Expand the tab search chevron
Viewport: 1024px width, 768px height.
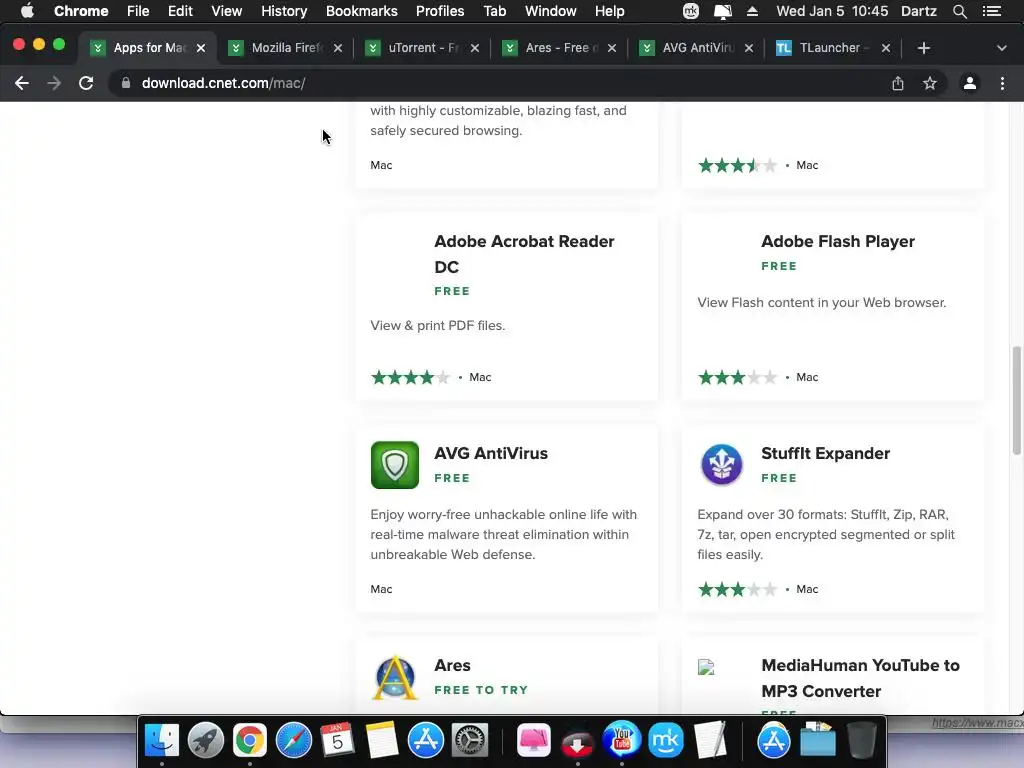point(1002,48)
